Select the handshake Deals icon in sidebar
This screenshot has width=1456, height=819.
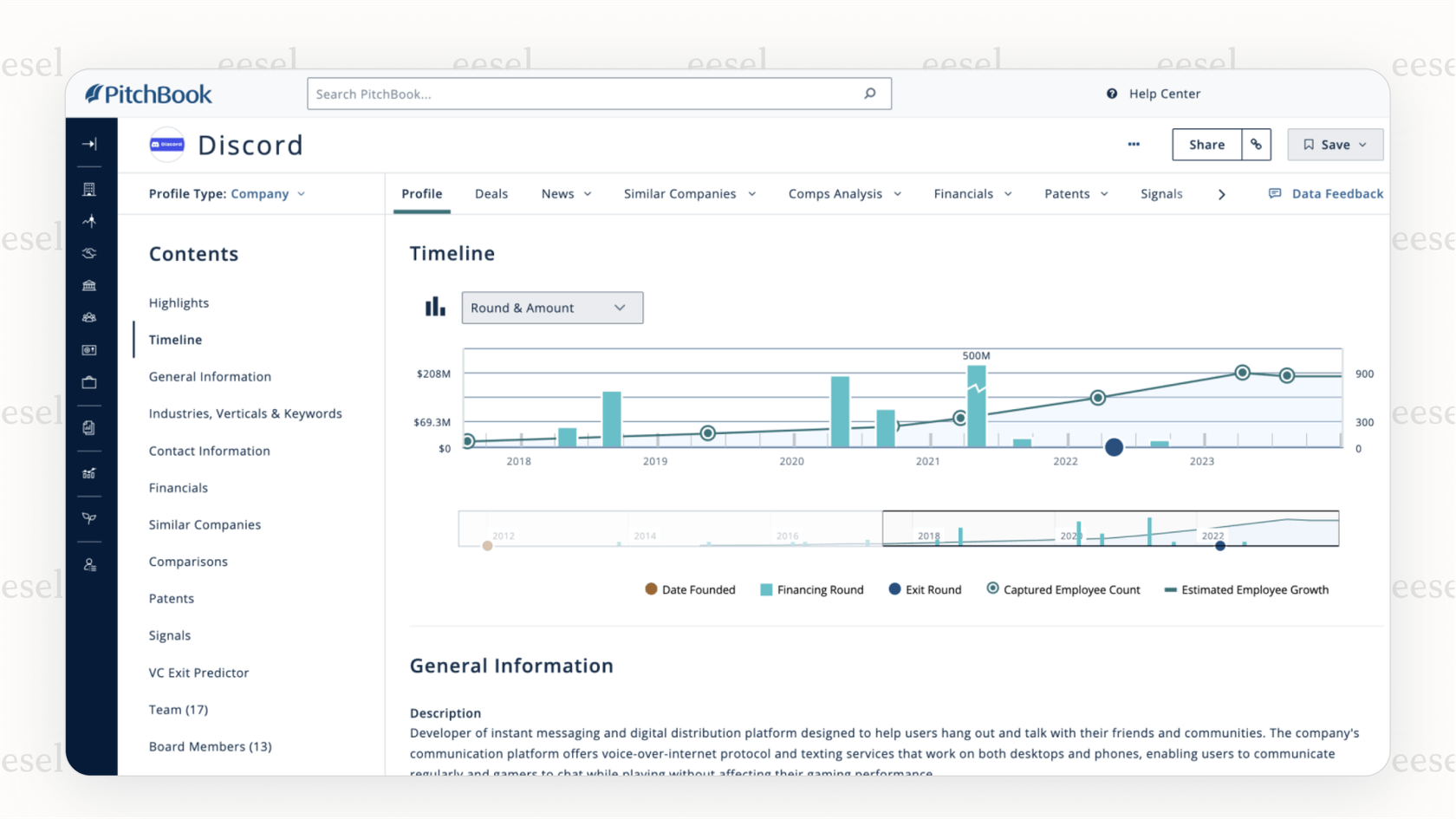pos(89,253)
